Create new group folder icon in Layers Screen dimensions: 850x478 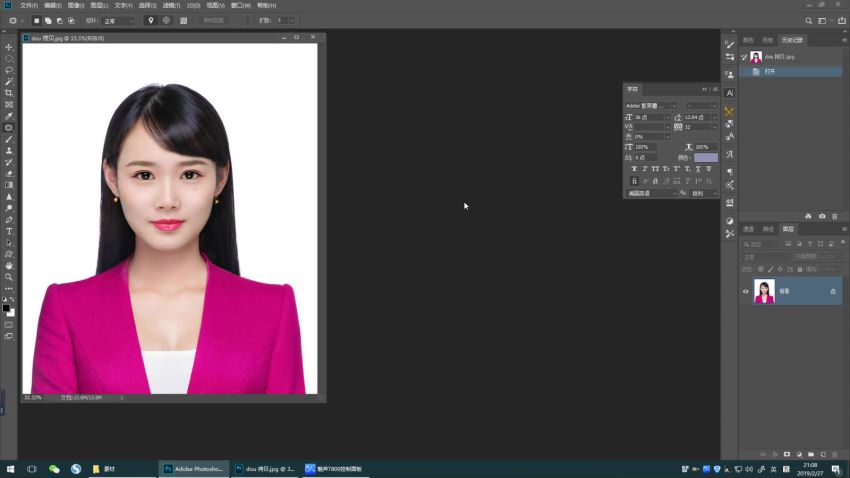[811, 454]
